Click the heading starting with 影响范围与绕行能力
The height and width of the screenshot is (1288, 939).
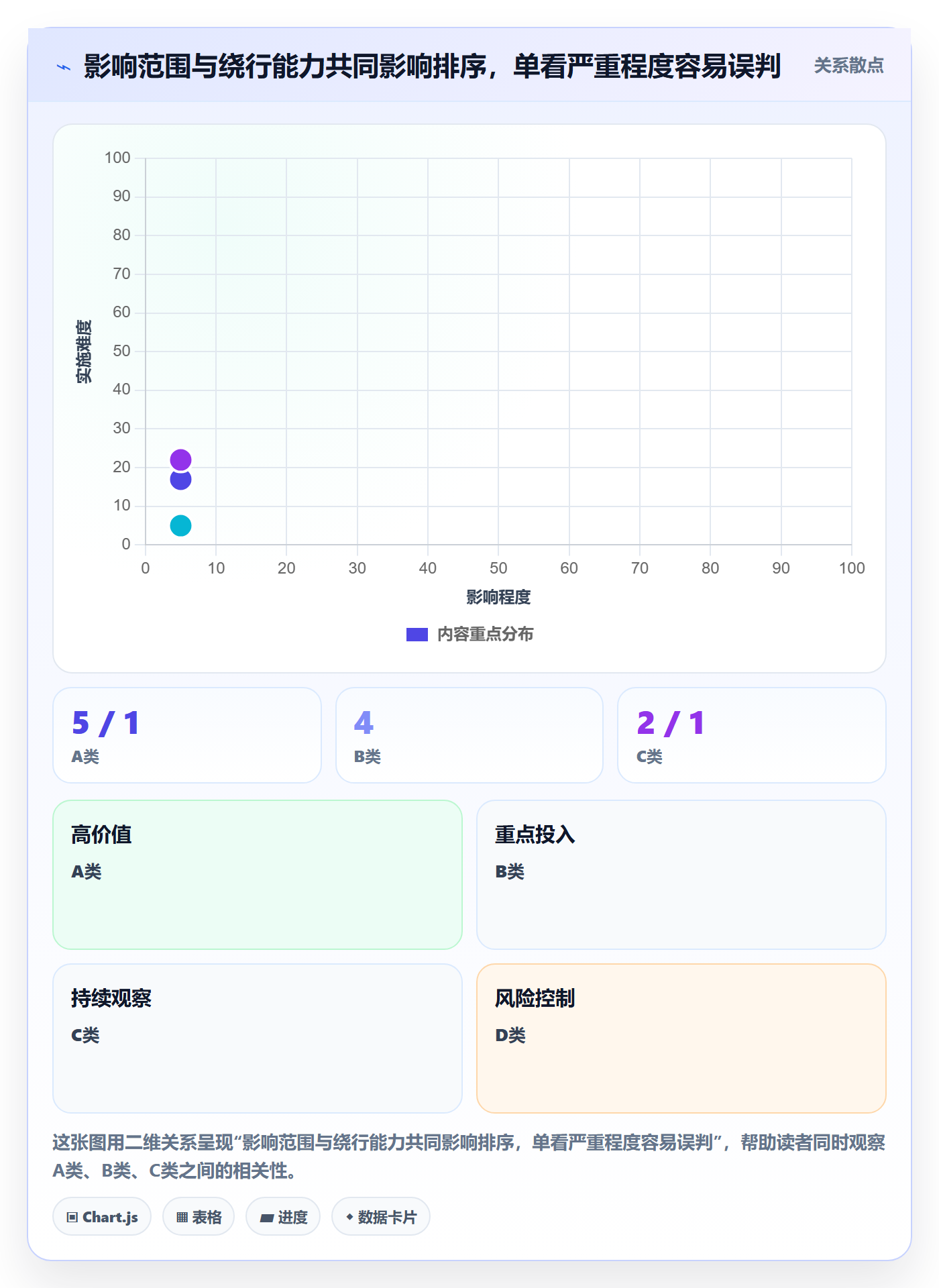[432, 66]
